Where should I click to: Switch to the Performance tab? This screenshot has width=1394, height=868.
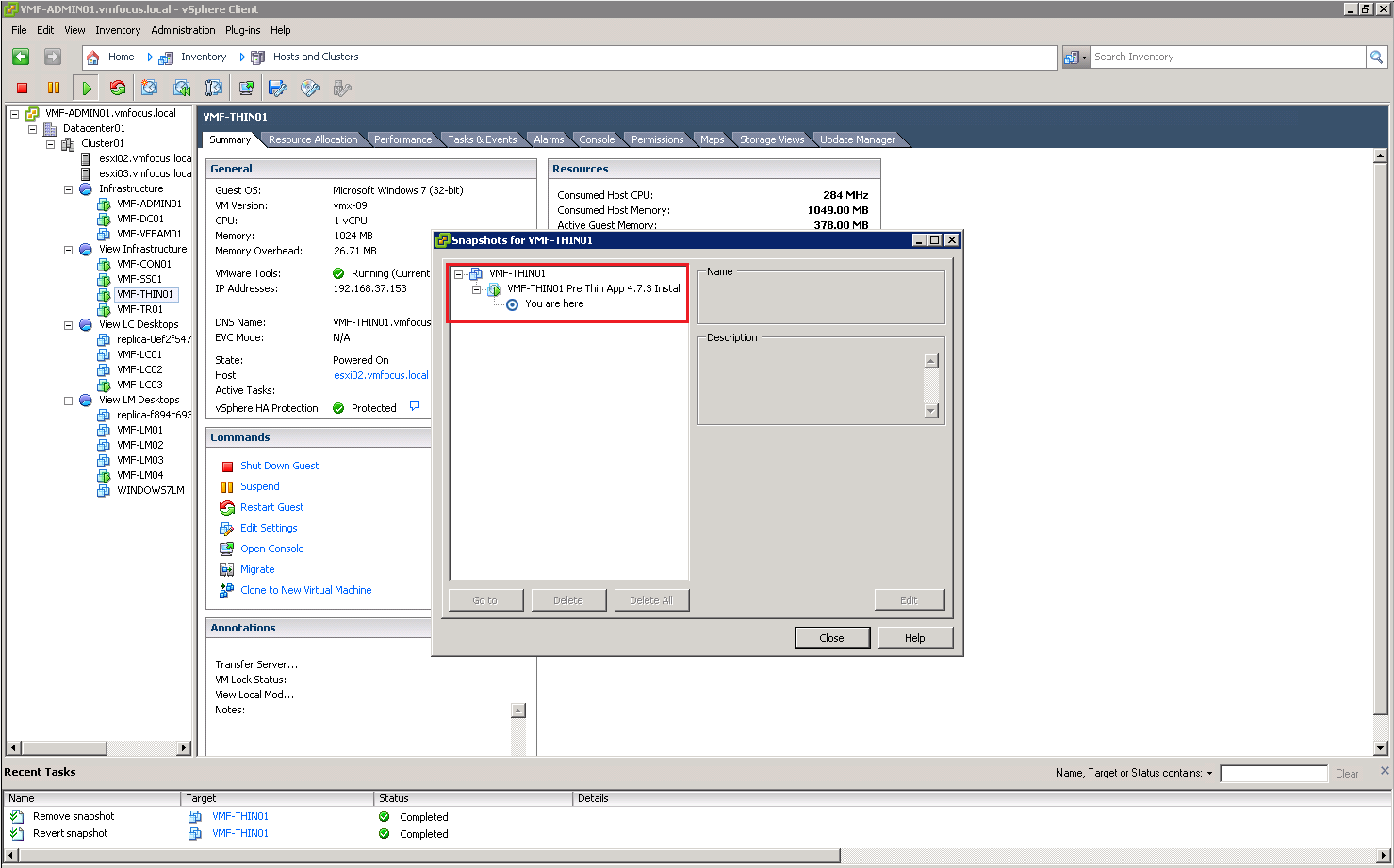tap(402, 139)
